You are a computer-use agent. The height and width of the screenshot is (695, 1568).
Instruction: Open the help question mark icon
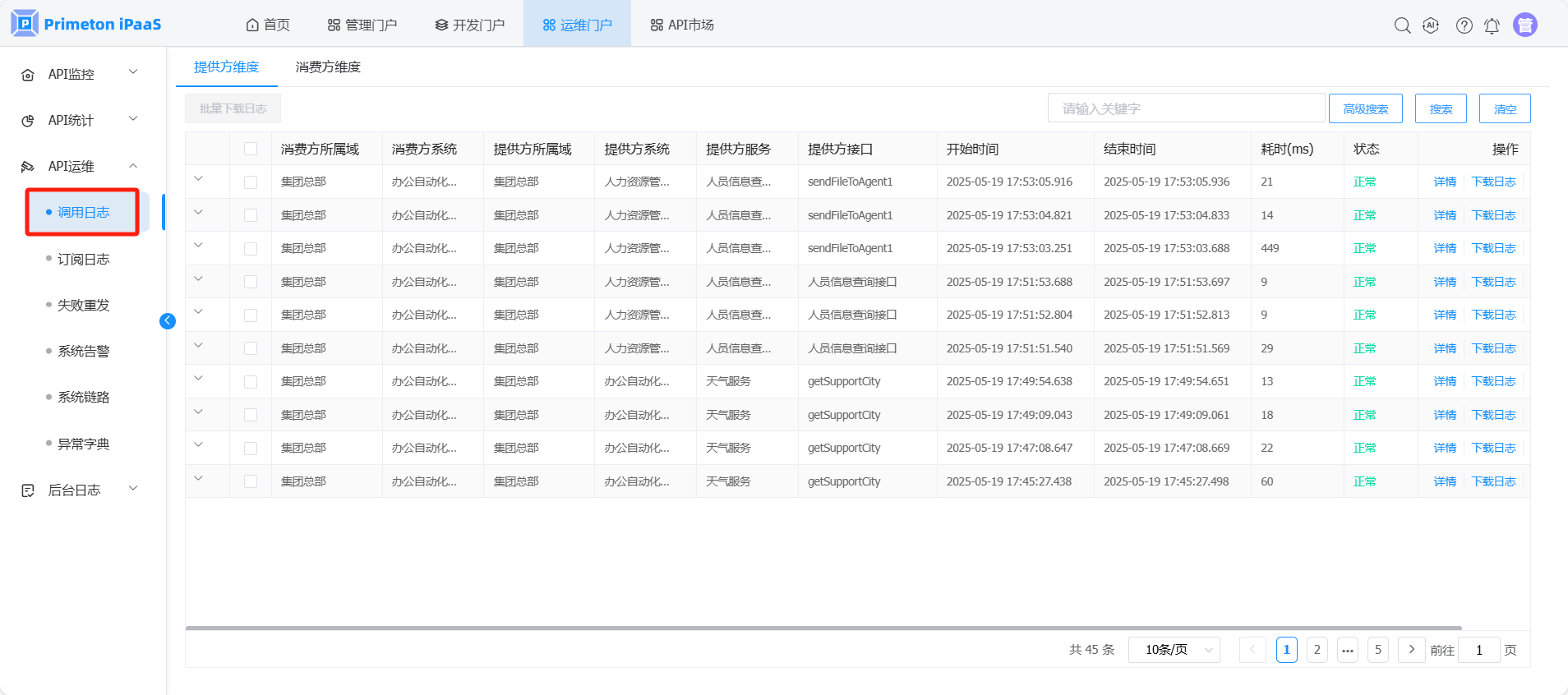tap(1464, 25)
